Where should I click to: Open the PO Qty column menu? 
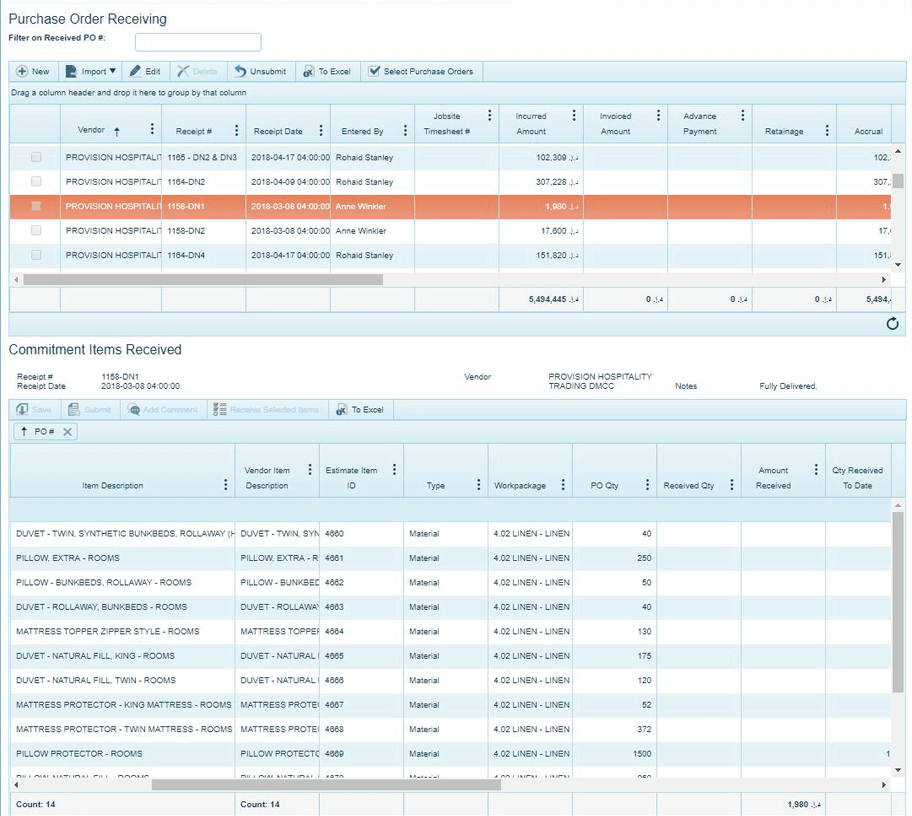(647, 485)
